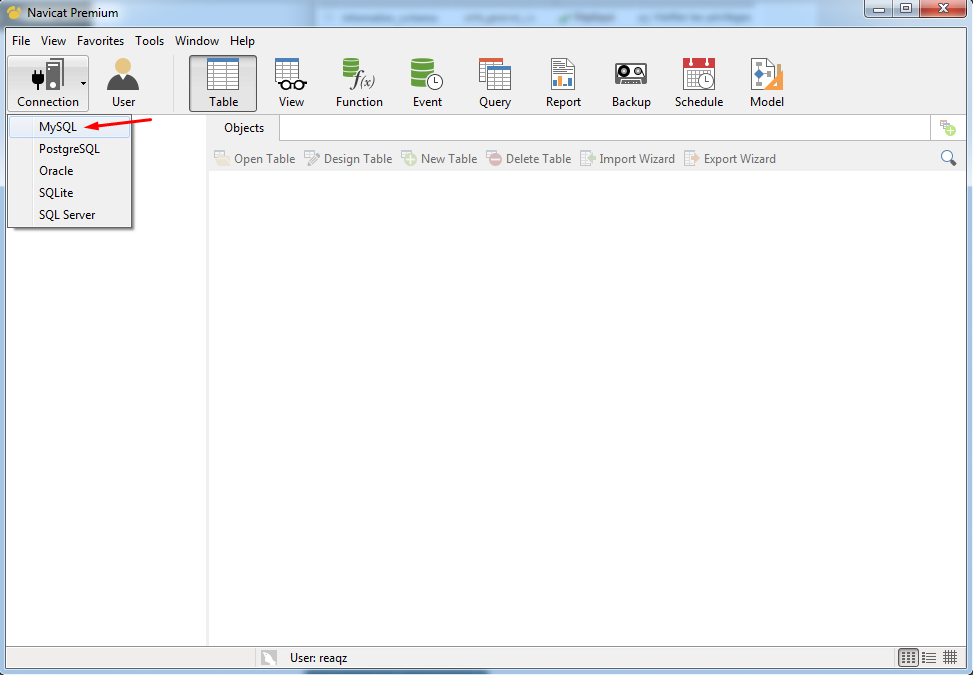
Task: Open the Backup toolbar icon
Action: (x=631, y=83)
